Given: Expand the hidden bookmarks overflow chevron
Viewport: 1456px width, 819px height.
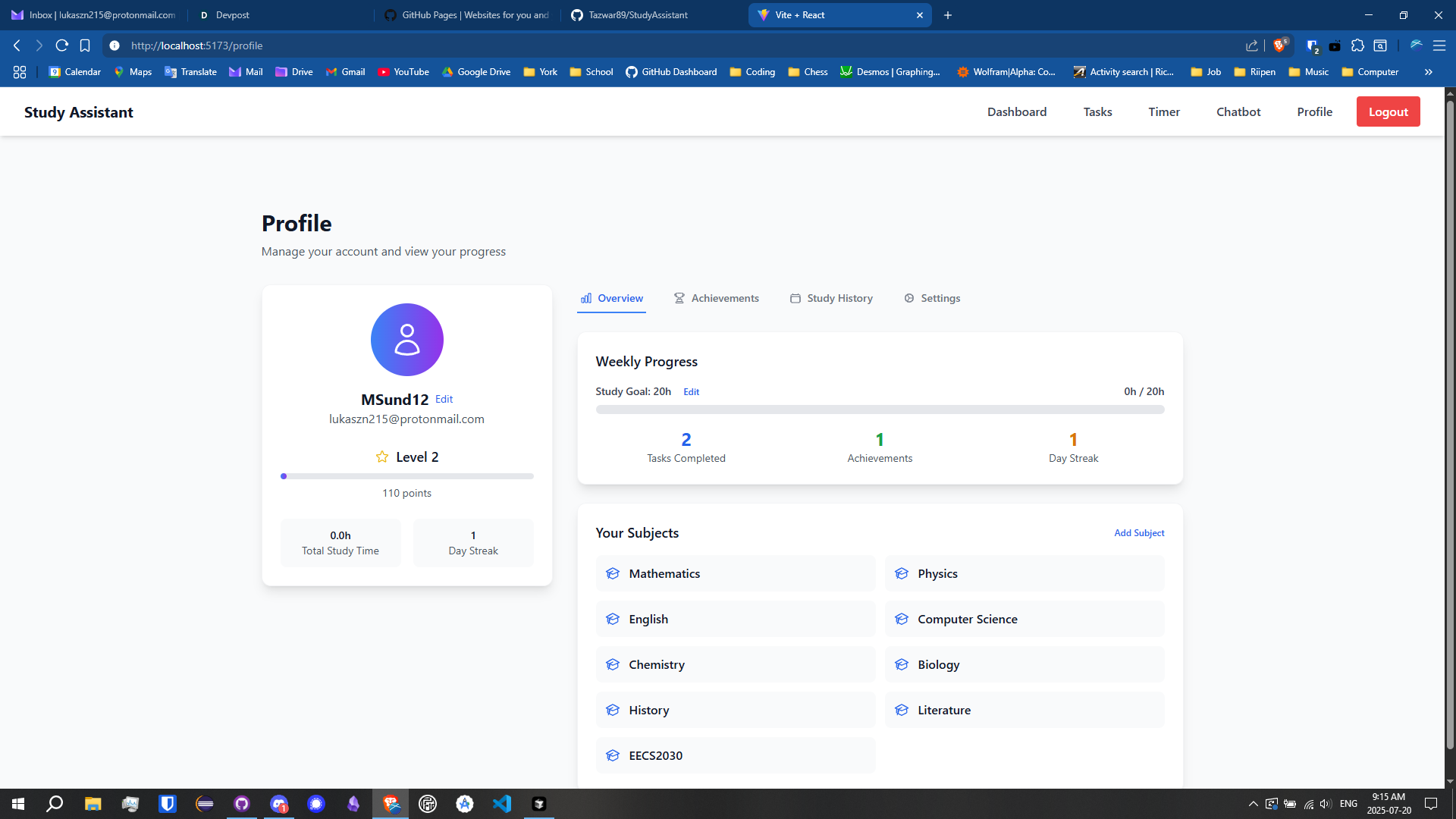Looking at the screenshot, I should [x=1428, y=72].
